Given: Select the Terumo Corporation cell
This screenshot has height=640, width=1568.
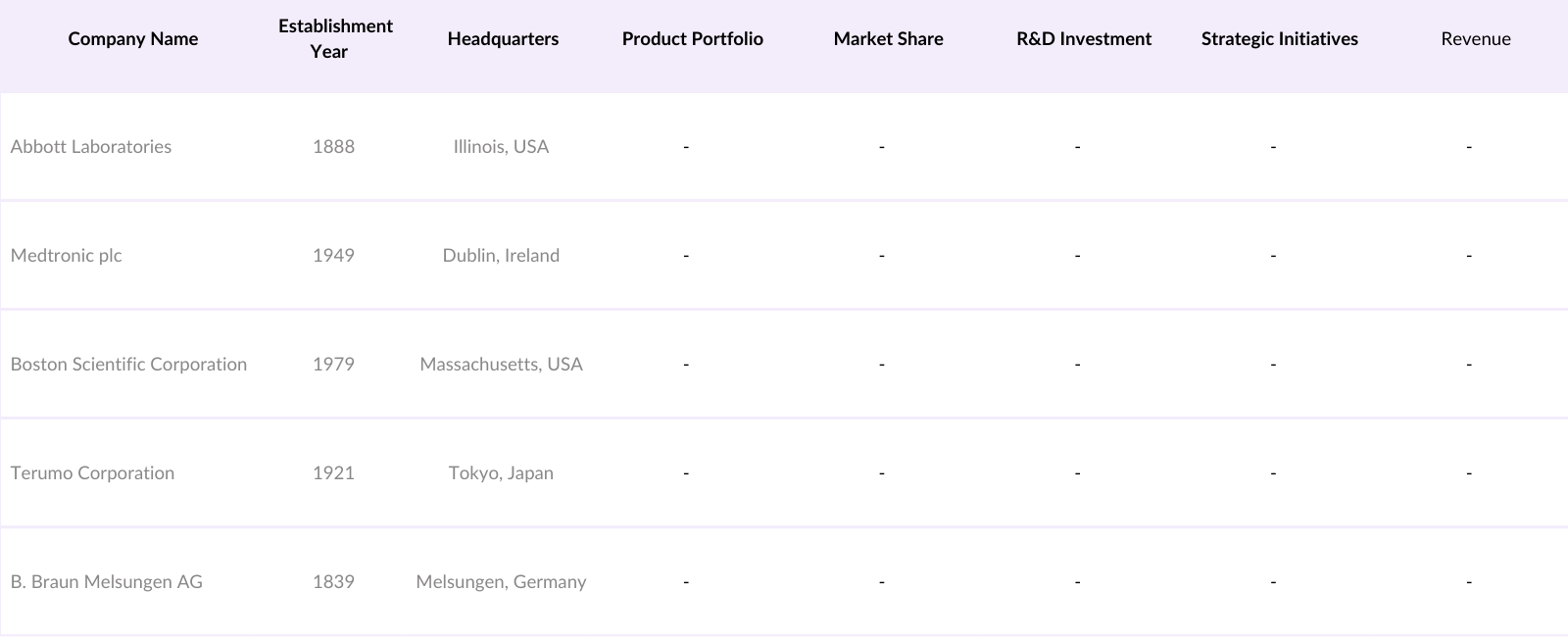Looking at the screenshot, I should (x=92, y=473).
